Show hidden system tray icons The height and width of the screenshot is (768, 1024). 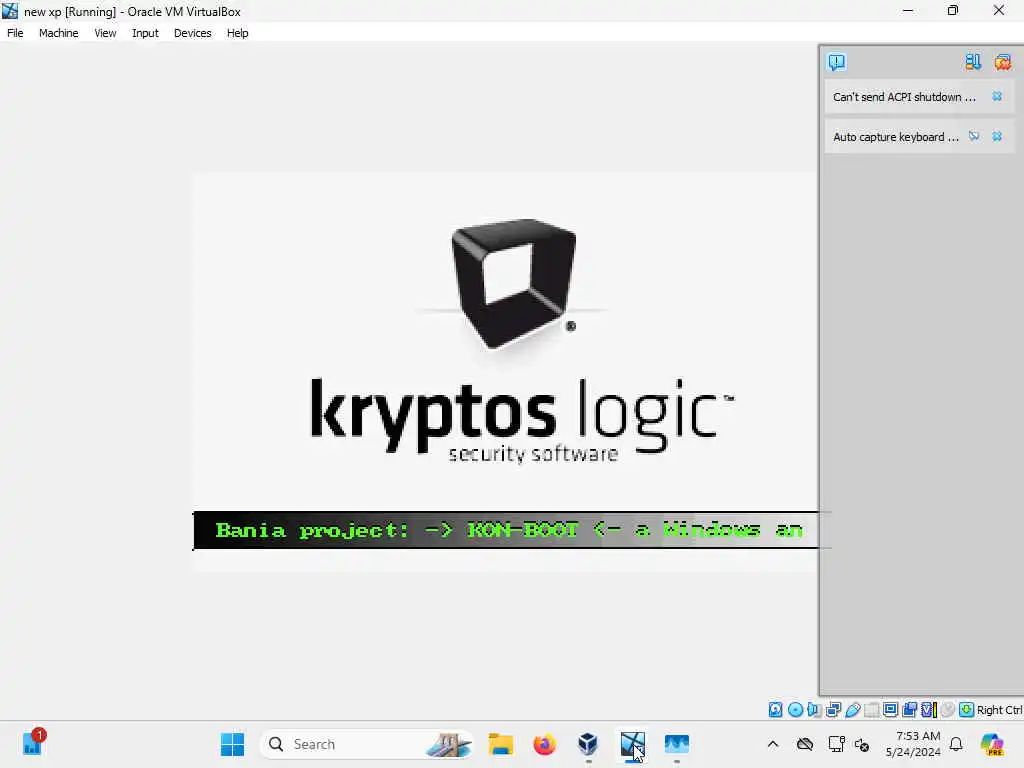tap(773, 744)
